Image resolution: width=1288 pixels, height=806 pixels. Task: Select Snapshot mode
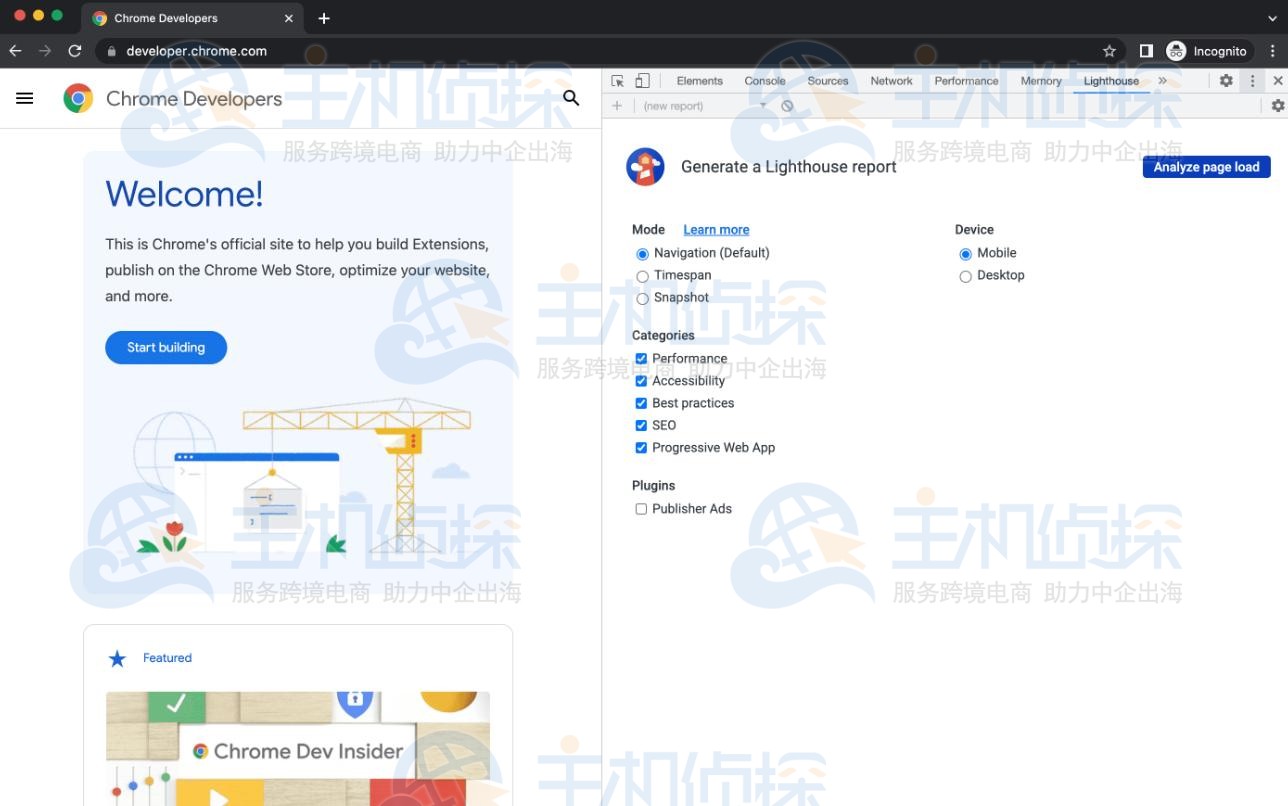[x=642, y=298]
